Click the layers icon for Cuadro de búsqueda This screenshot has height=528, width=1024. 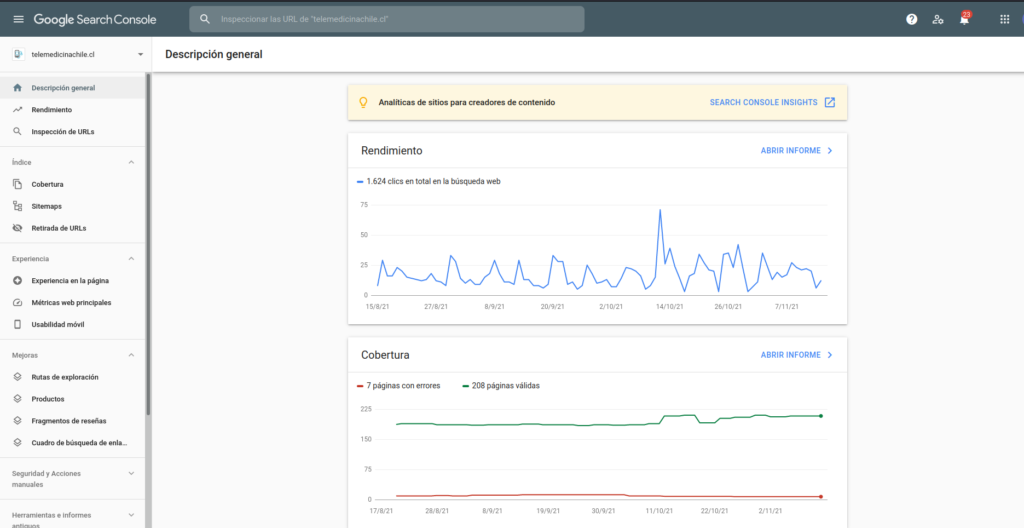18,442
